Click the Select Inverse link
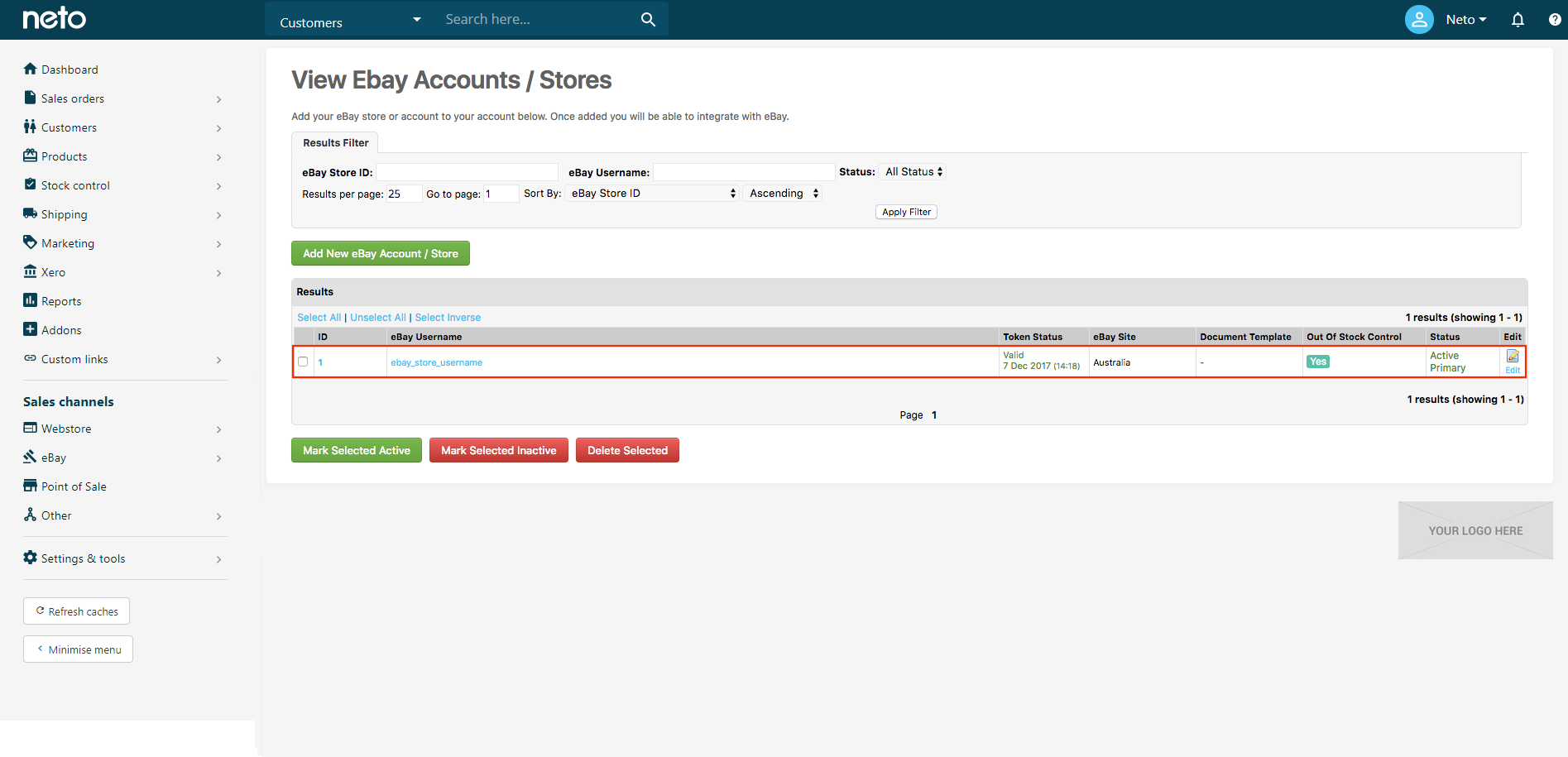 pyautogui.click(x=448, y=318)
